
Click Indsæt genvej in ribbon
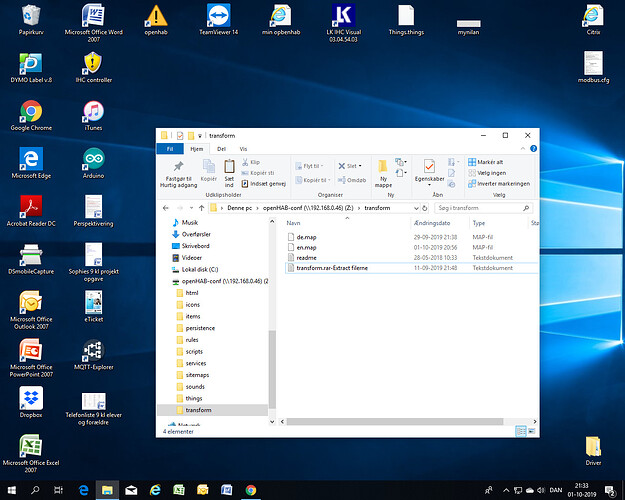tap(264, 183)
